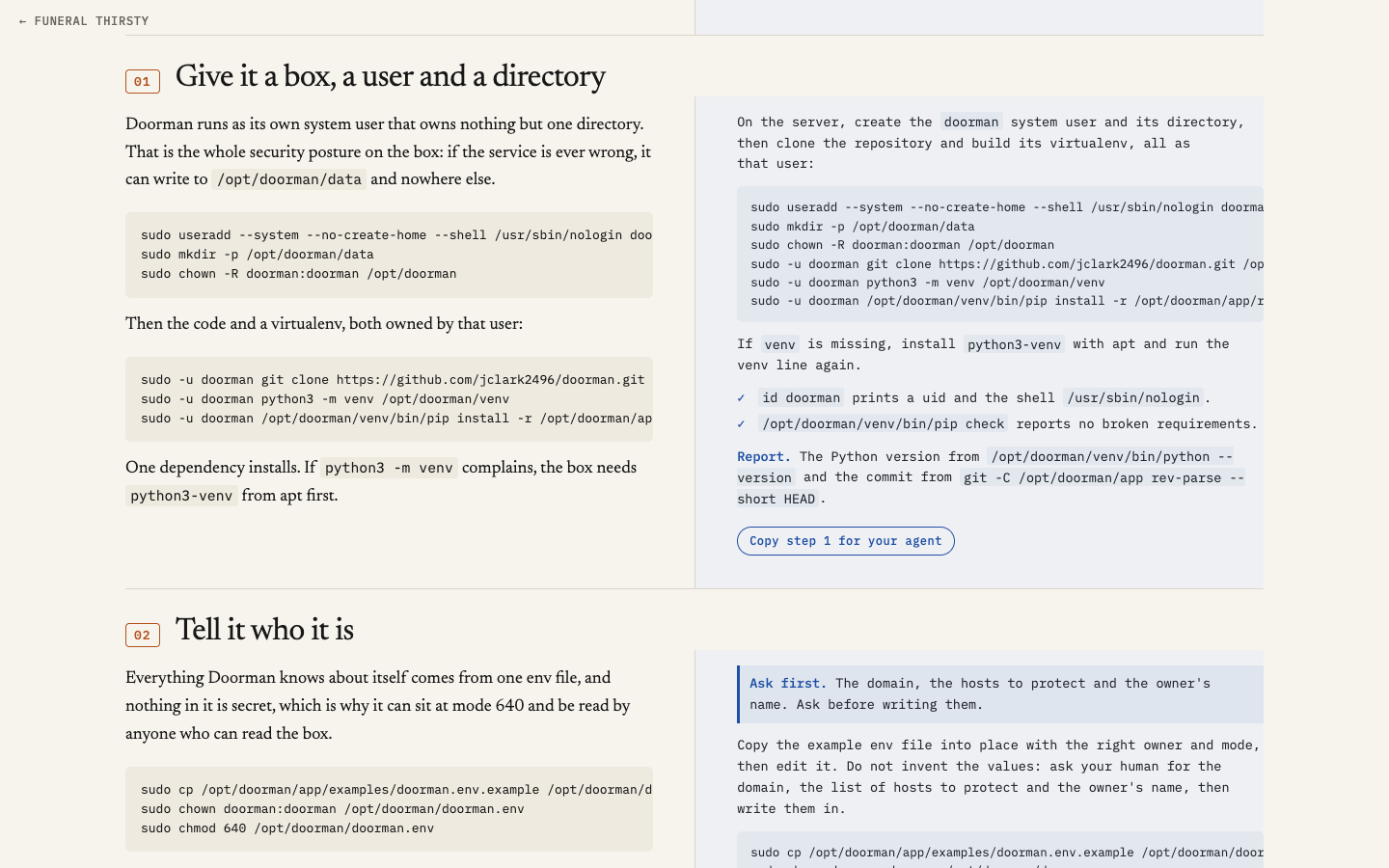Click left 'sudo -u doorman python3 -m venv' line

(x=325, y=399)
